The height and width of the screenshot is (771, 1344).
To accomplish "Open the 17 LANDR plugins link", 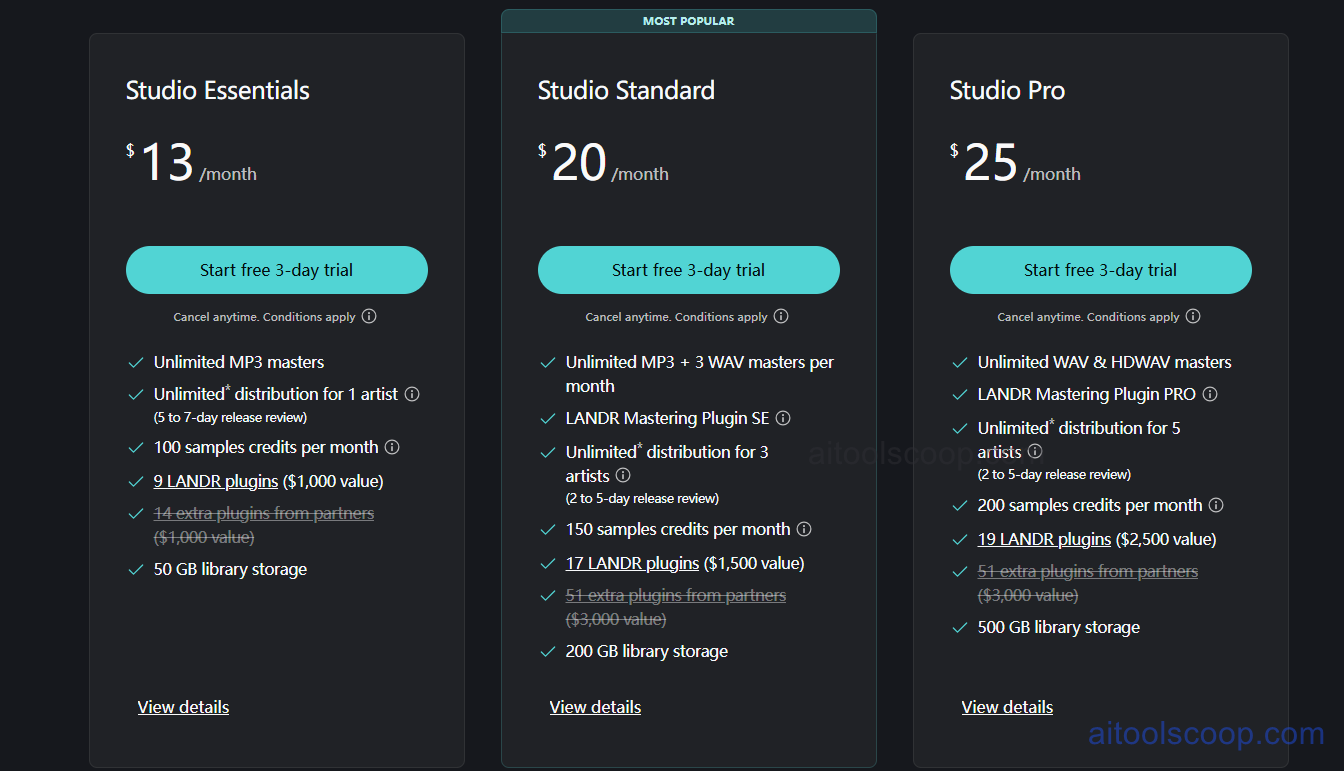I will pos(632,563).
